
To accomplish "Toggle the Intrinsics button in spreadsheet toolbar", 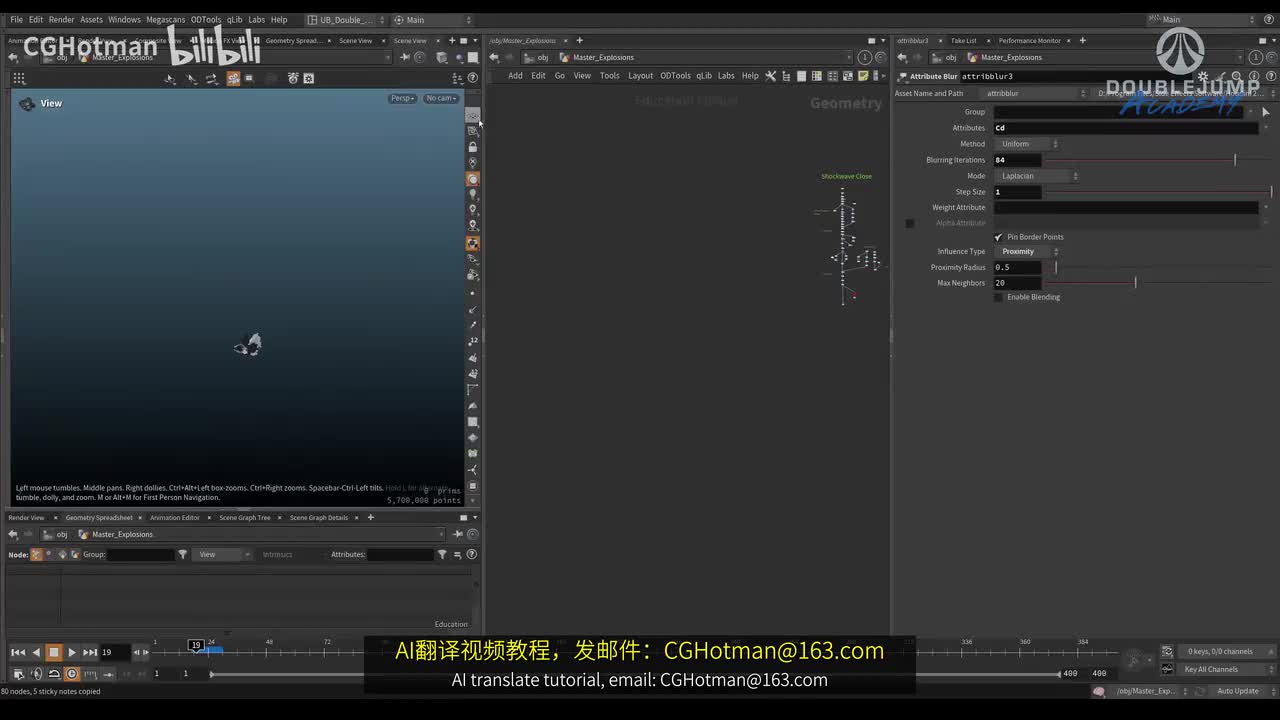I will point(278,554).
